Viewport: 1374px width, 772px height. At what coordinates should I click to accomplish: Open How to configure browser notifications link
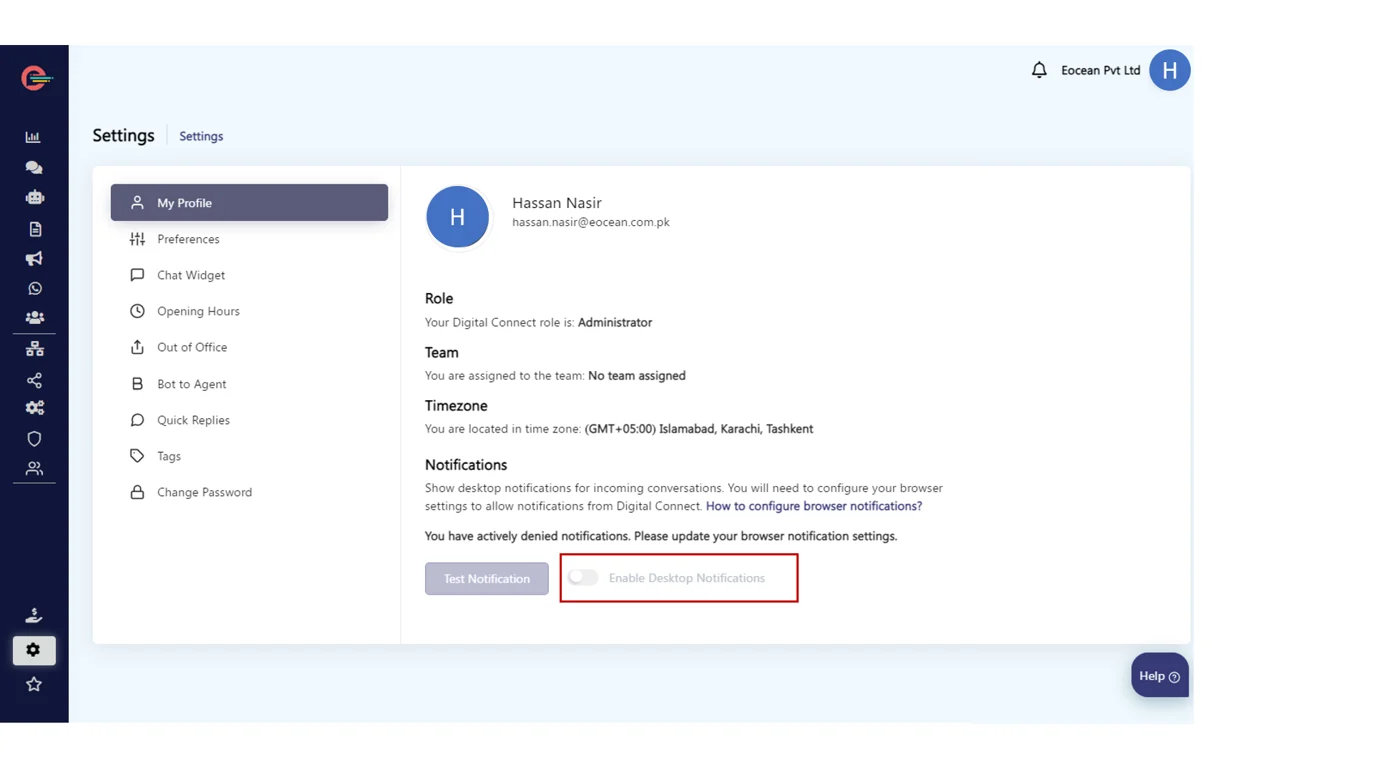pos(813,506)
